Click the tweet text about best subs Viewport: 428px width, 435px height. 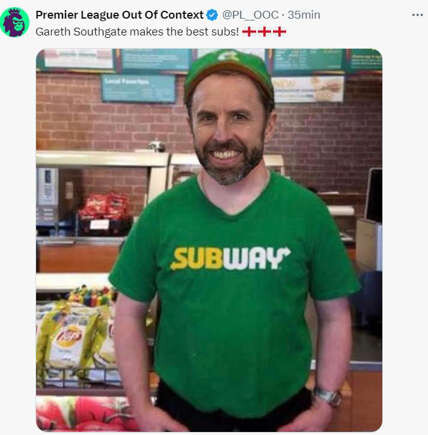[137, 32]
